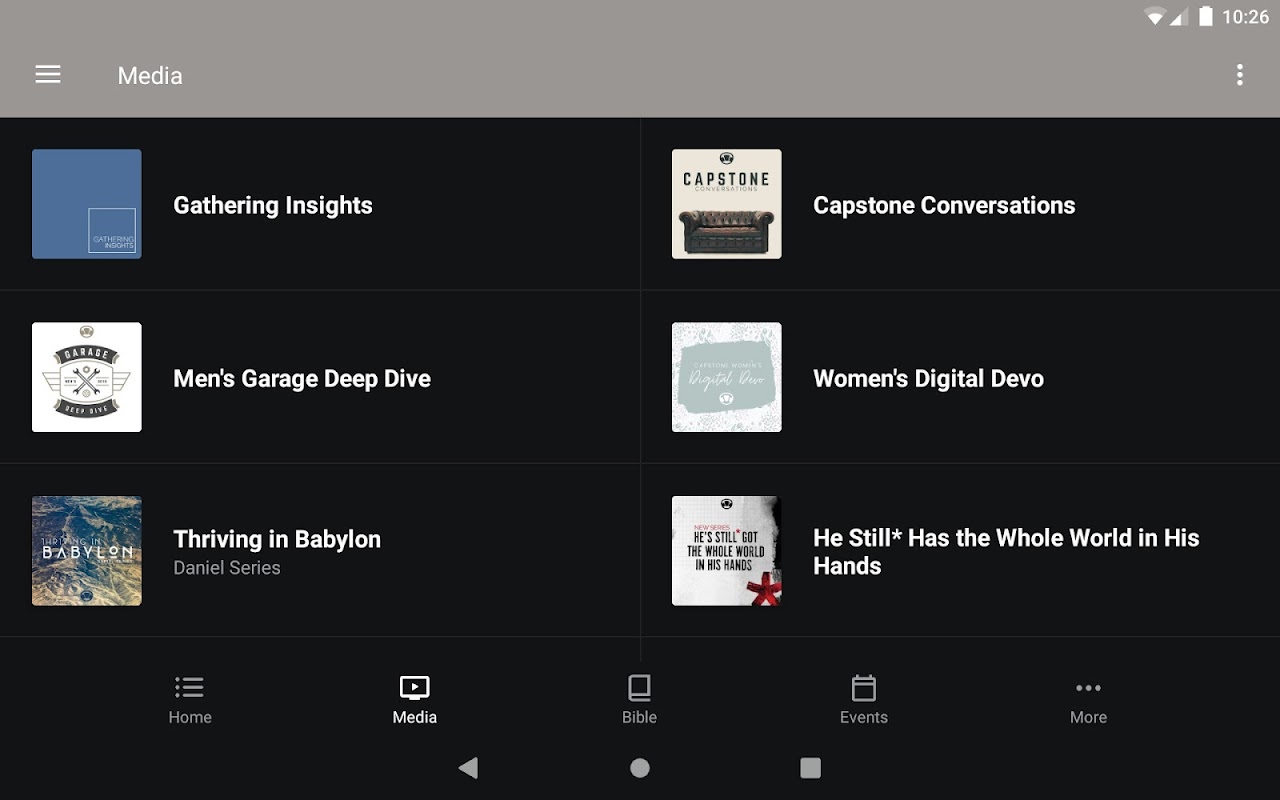Select the Daniel Series subtitle

pos(227,568)
